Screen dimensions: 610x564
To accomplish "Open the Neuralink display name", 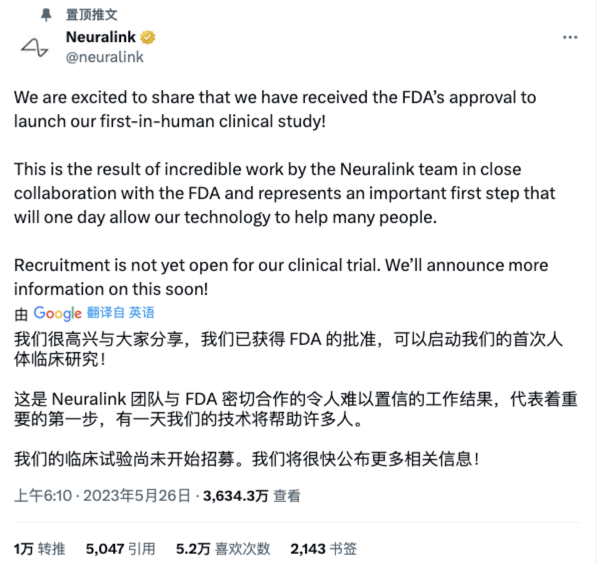I will 101,37.
